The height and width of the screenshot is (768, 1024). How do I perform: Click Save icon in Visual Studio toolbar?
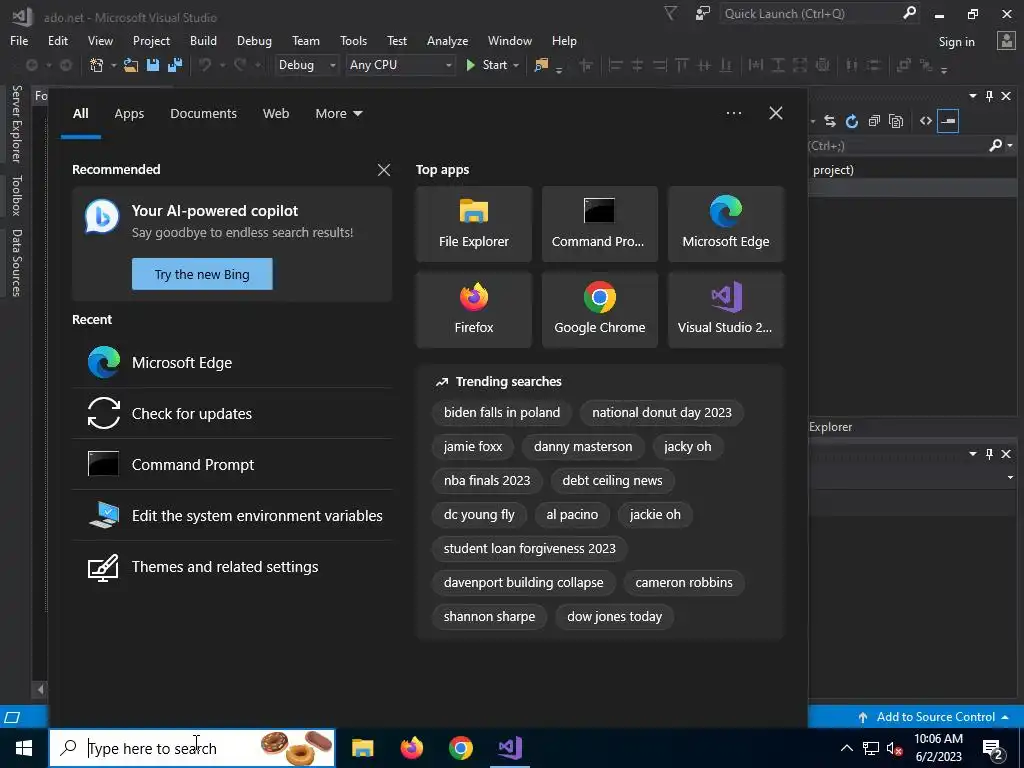(153, 65)
